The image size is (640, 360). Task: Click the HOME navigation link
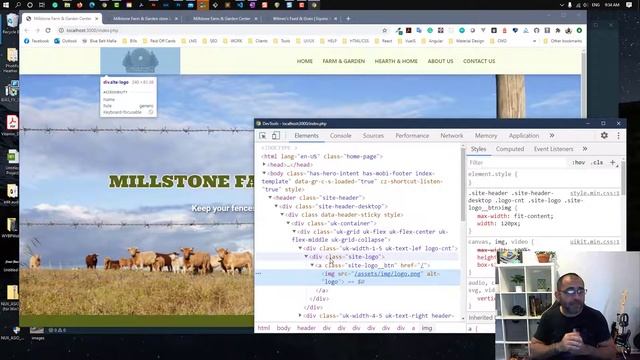point(304,61)
